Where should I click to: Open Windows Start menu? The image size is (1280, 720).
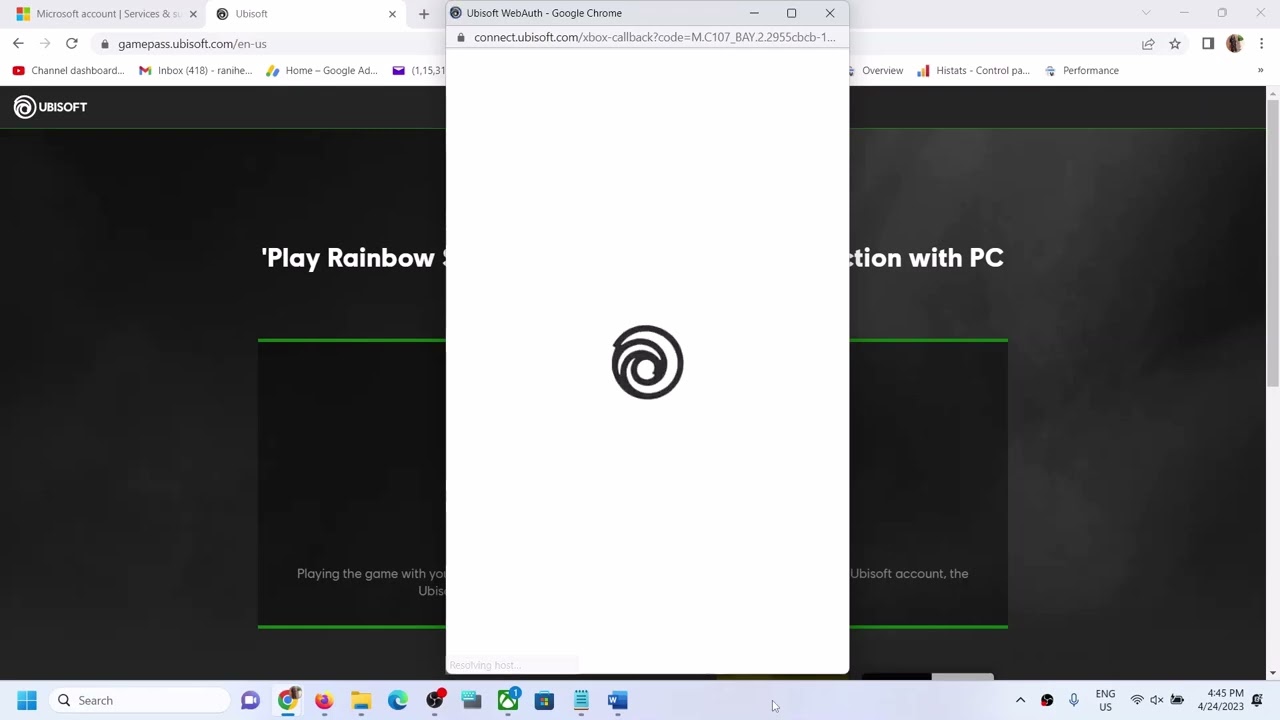27,701
